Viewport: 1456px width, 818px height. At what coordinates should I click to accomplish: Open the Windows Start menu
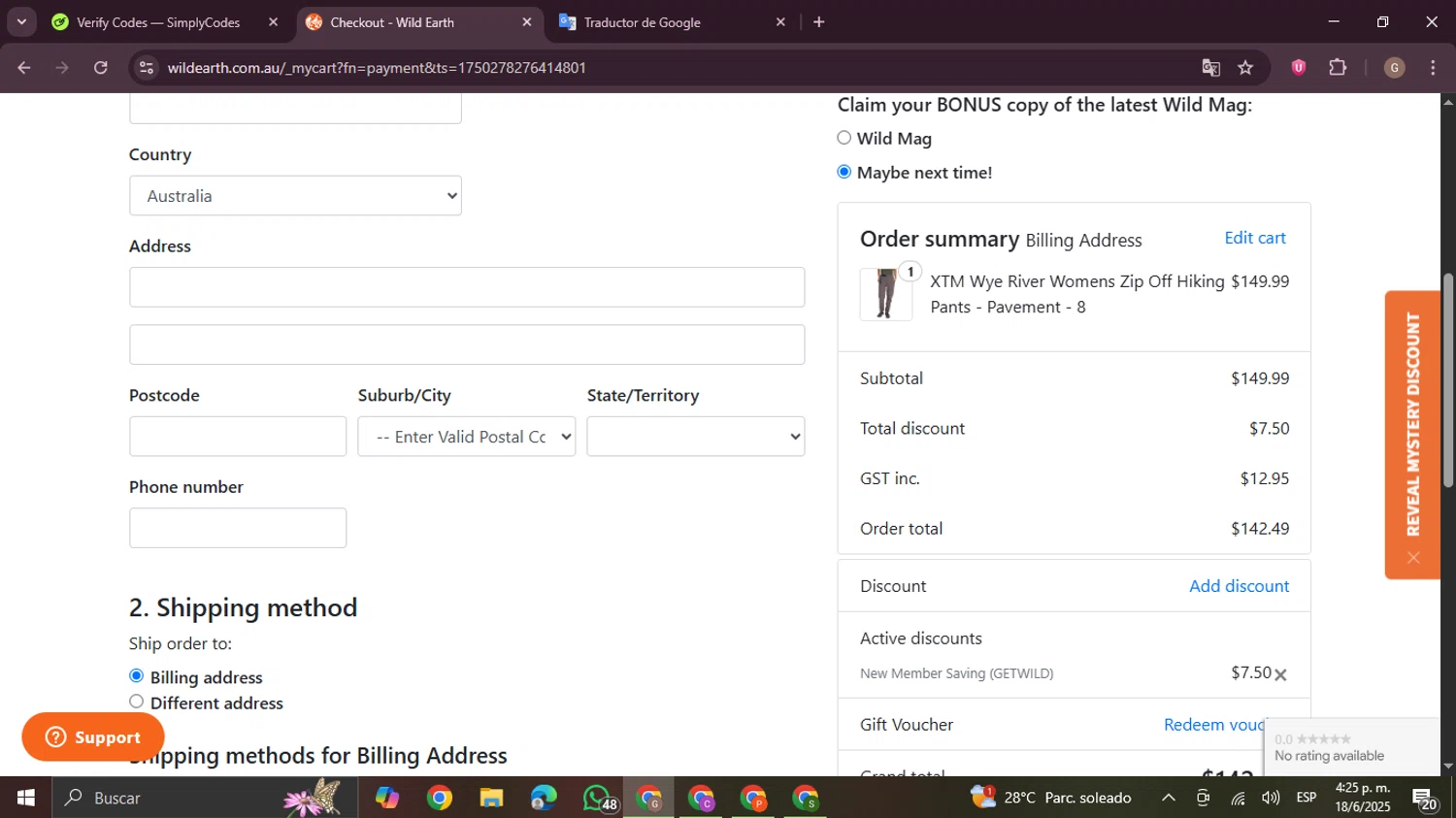point(26,798)
